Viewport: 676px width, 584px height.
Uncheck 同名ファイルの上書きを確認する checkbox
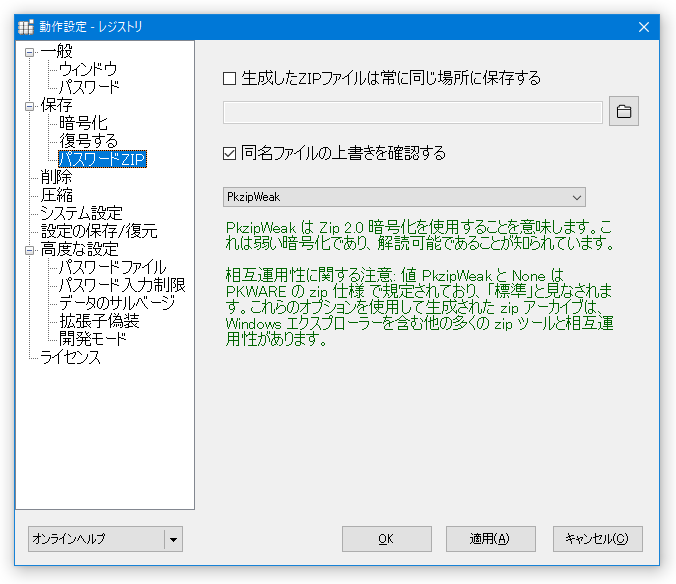[x=229, y=153]
